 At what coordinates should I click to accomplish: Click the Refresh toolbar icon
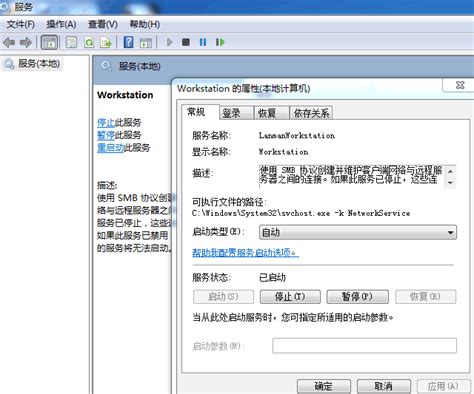click(x=89, y=42)
